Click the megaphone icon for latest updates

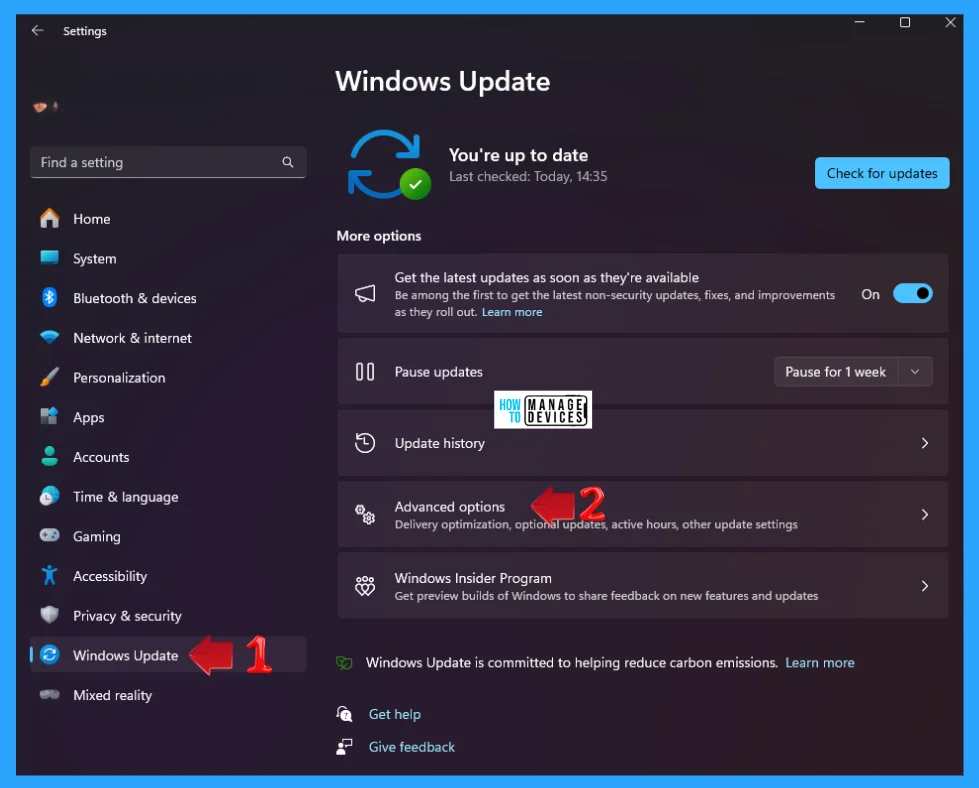point(365,293)
